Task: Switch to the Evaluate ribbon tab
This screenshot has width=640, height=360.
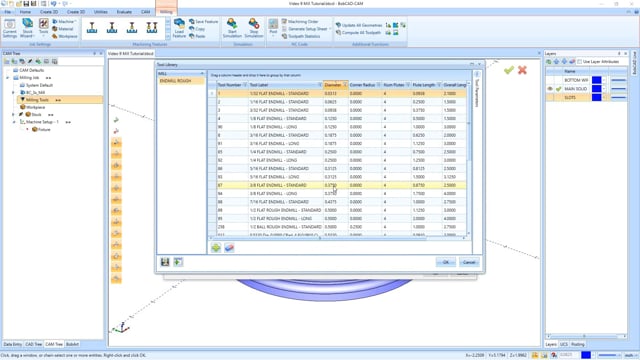Action: click(124, 12)
